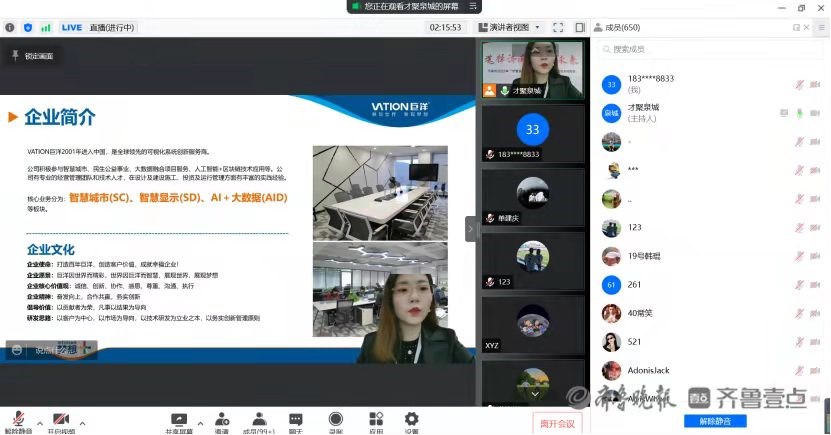
Task: Open the speaker view layout dropdown
Action: 508,27
